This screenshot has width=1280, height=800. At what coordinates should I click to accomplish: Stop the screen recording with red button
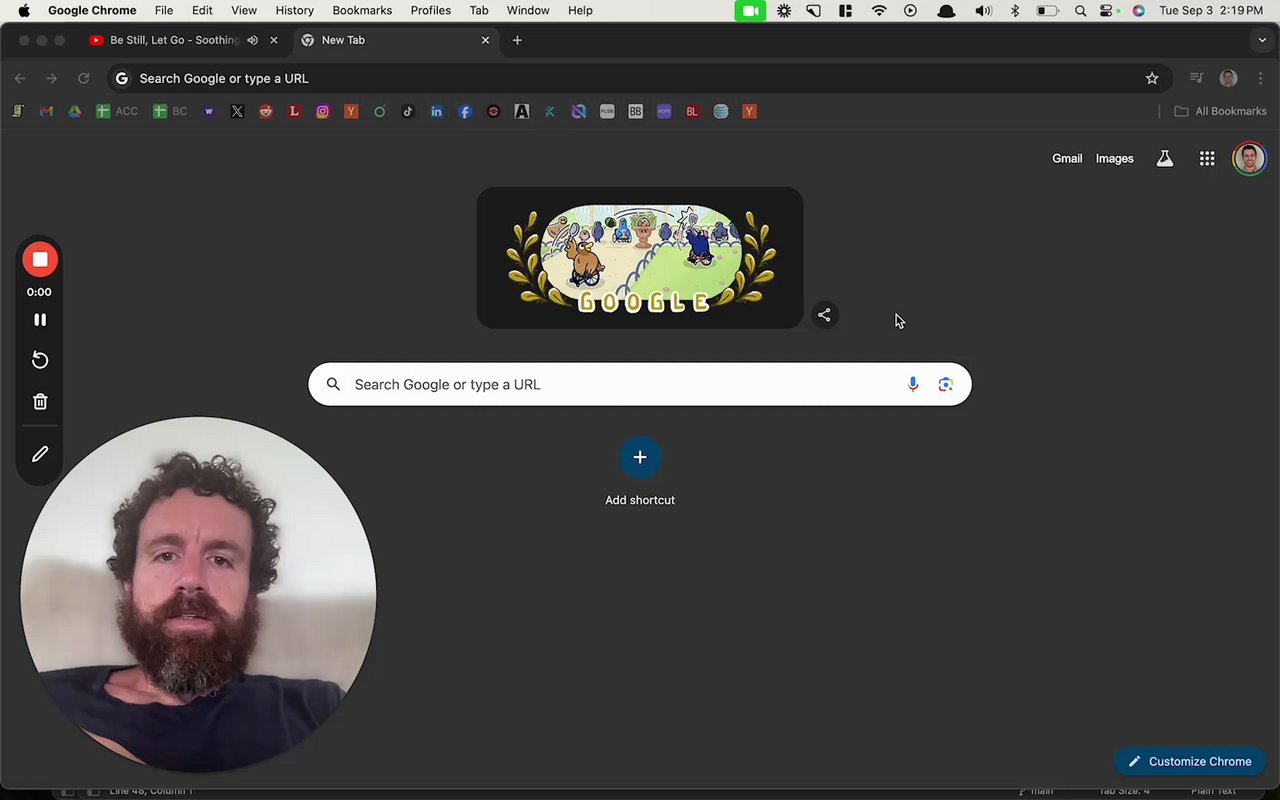coord(40,259)
